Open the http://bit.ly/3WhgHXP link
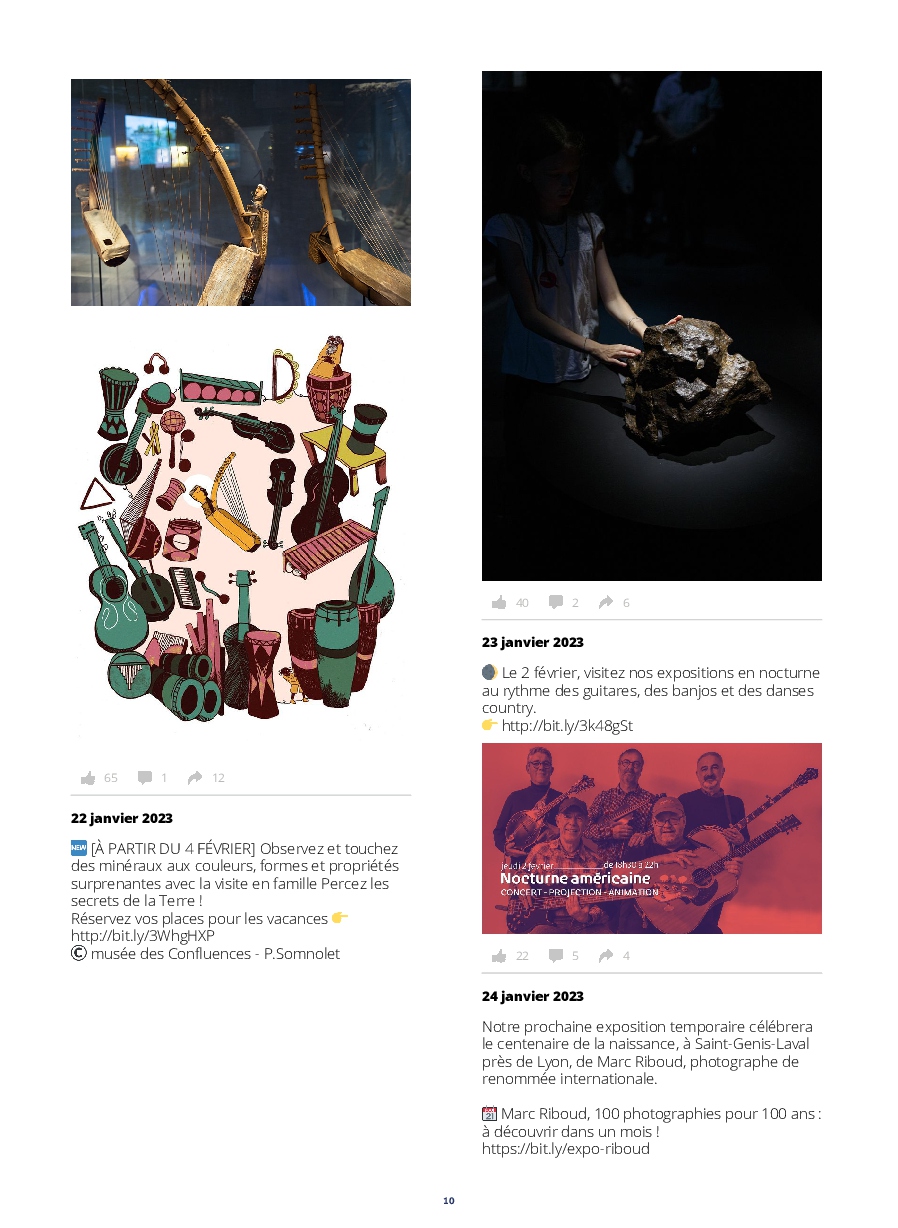This screenshot has height=1228, width=898. (x=143, y=936)
